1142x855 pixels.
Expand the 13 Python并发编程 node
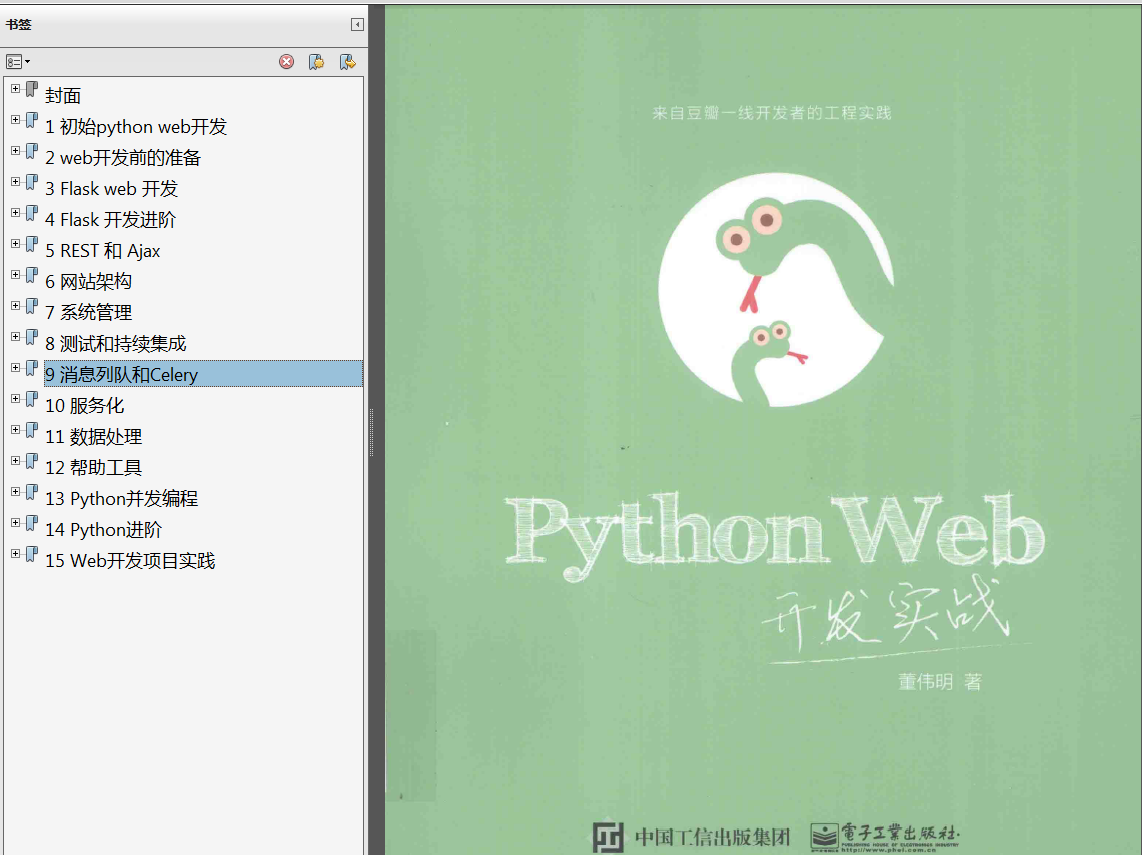15,492
